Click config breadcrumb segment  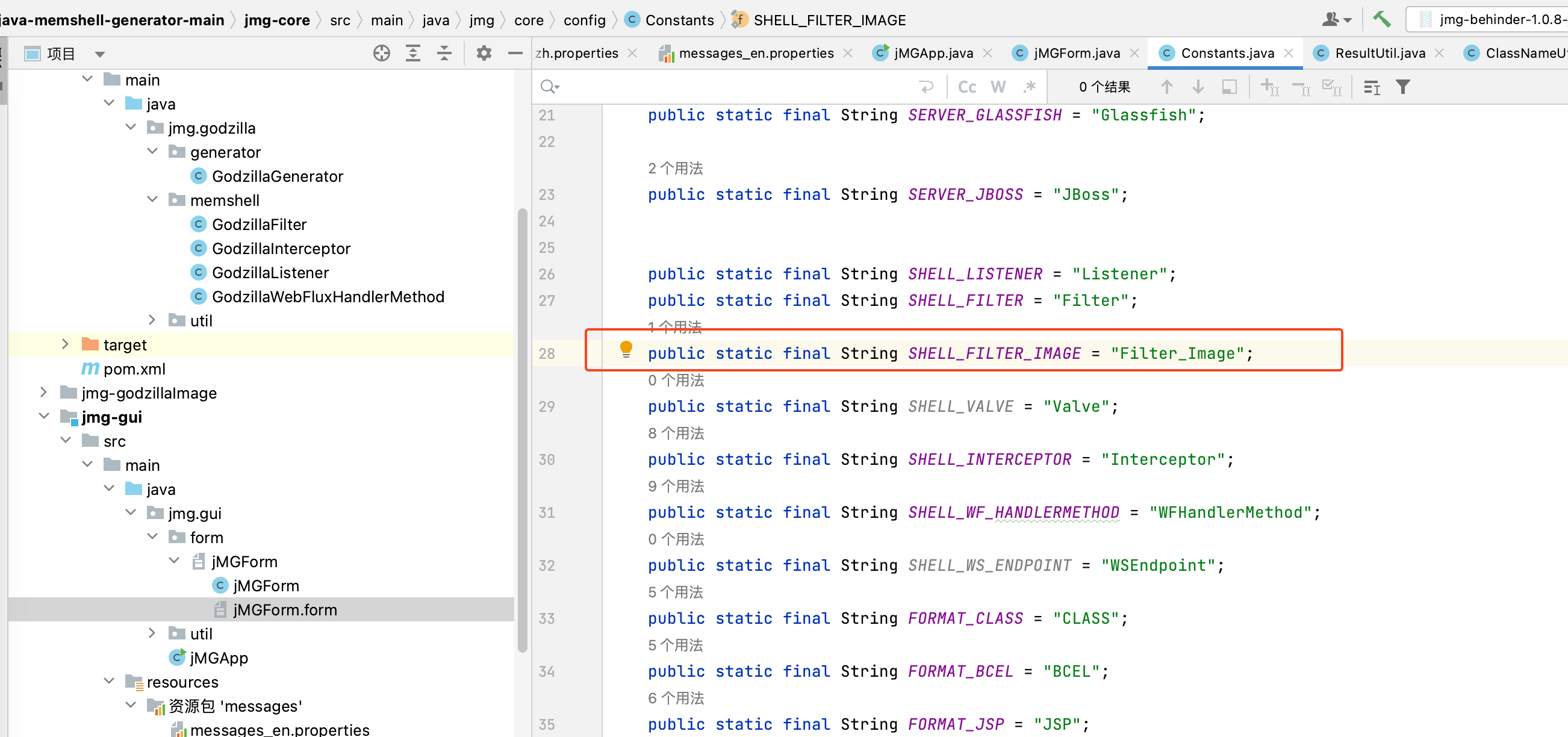tap(584, 20)
